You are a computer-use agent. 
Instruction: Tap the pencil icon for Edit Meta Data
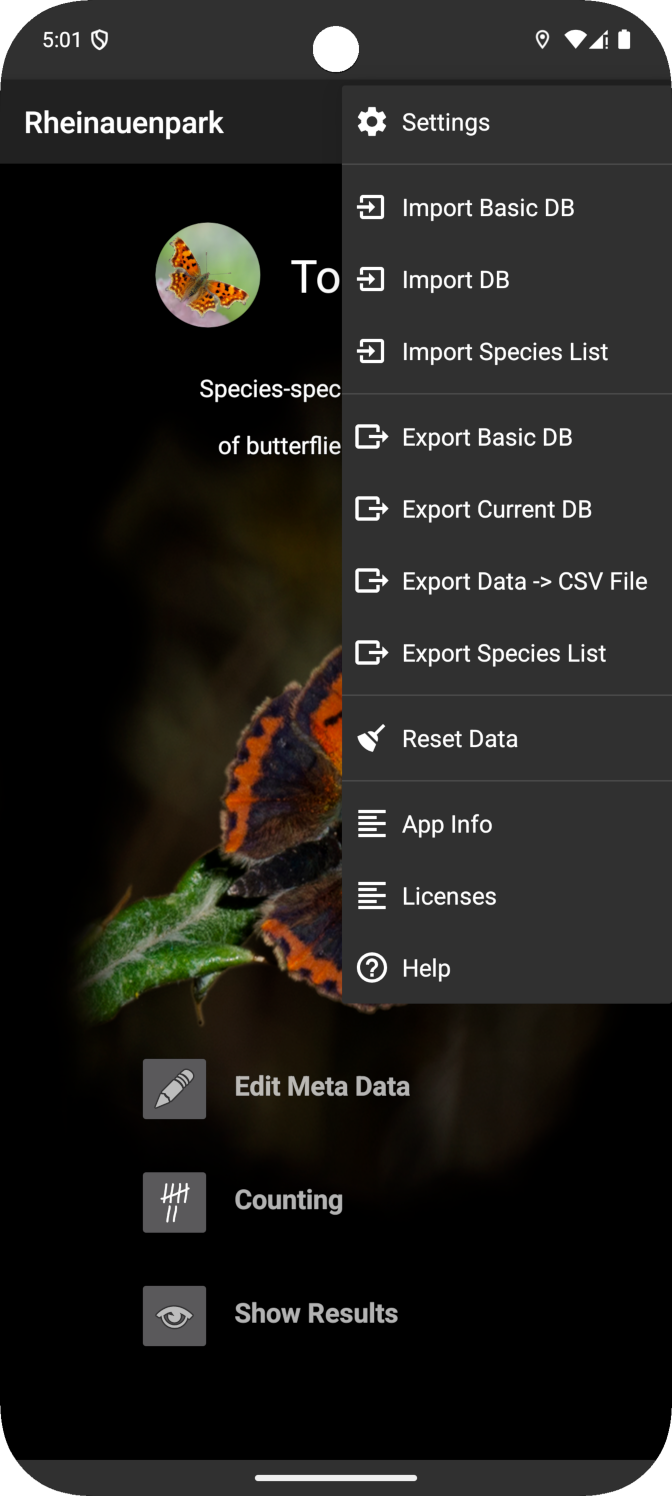(174, 1088)
